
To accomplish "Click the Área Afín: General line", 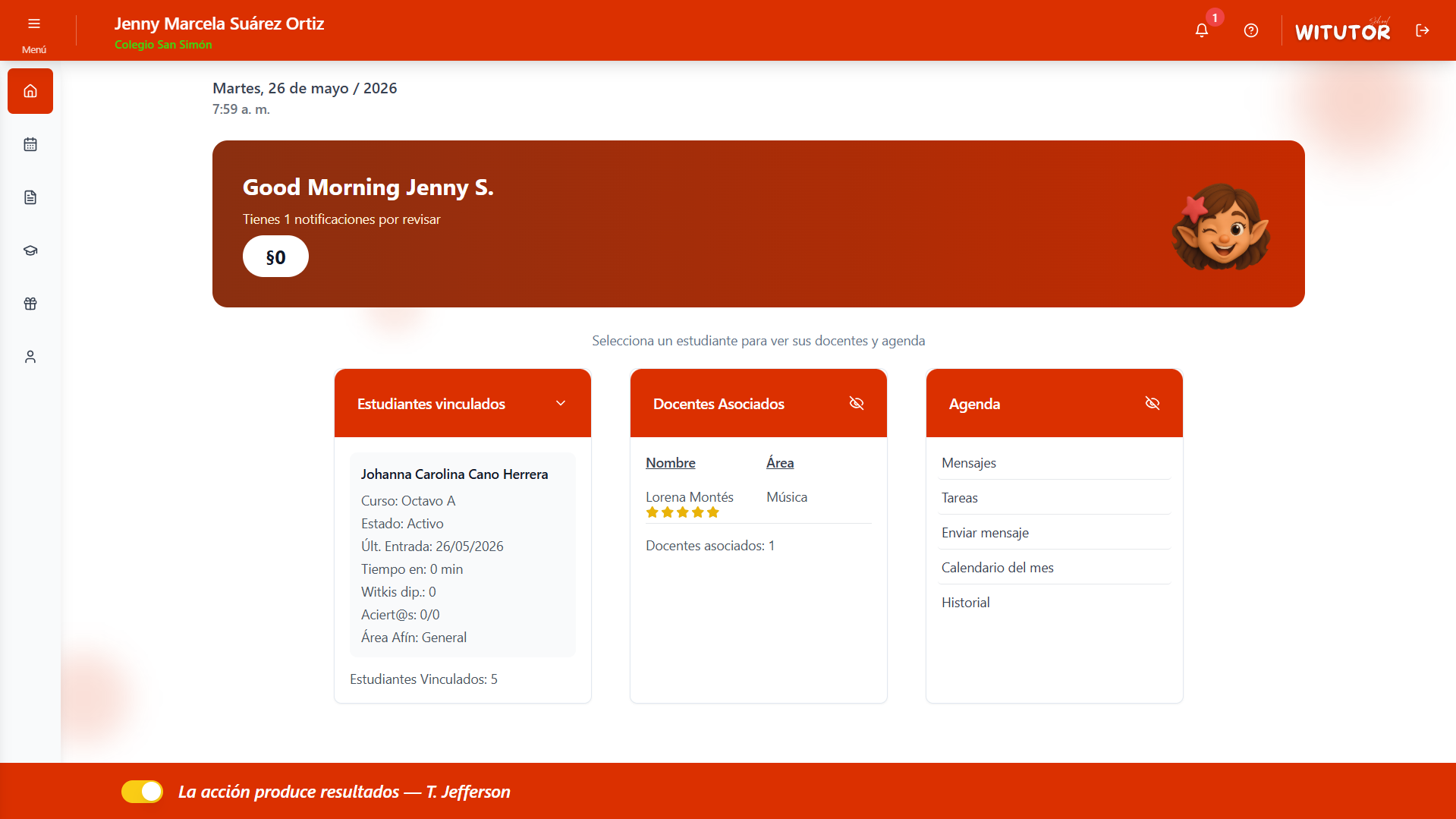I will [414, 638].
